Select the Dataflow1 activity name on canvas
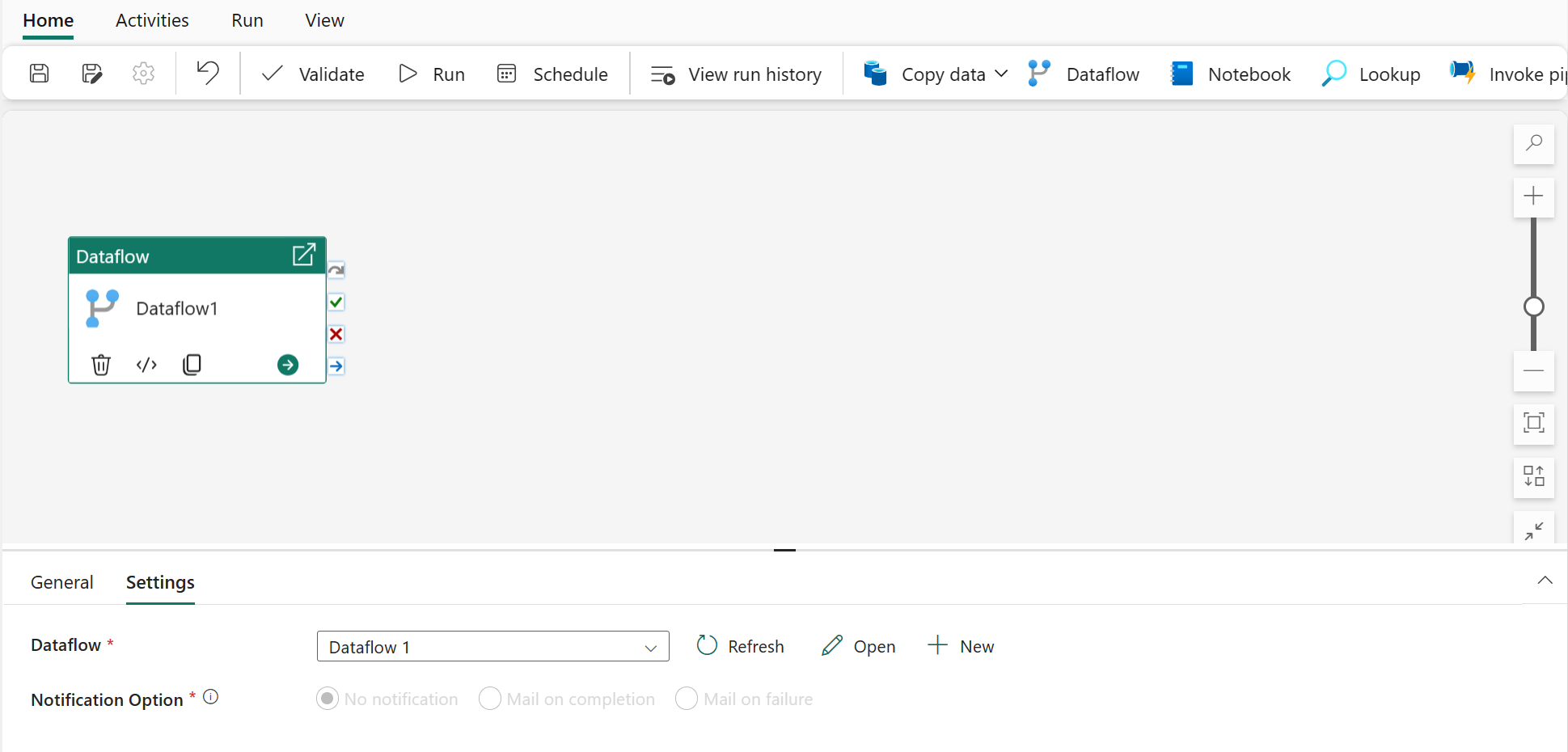The width and height of the screenshot is (1568, 752). (x=177, y=309)
